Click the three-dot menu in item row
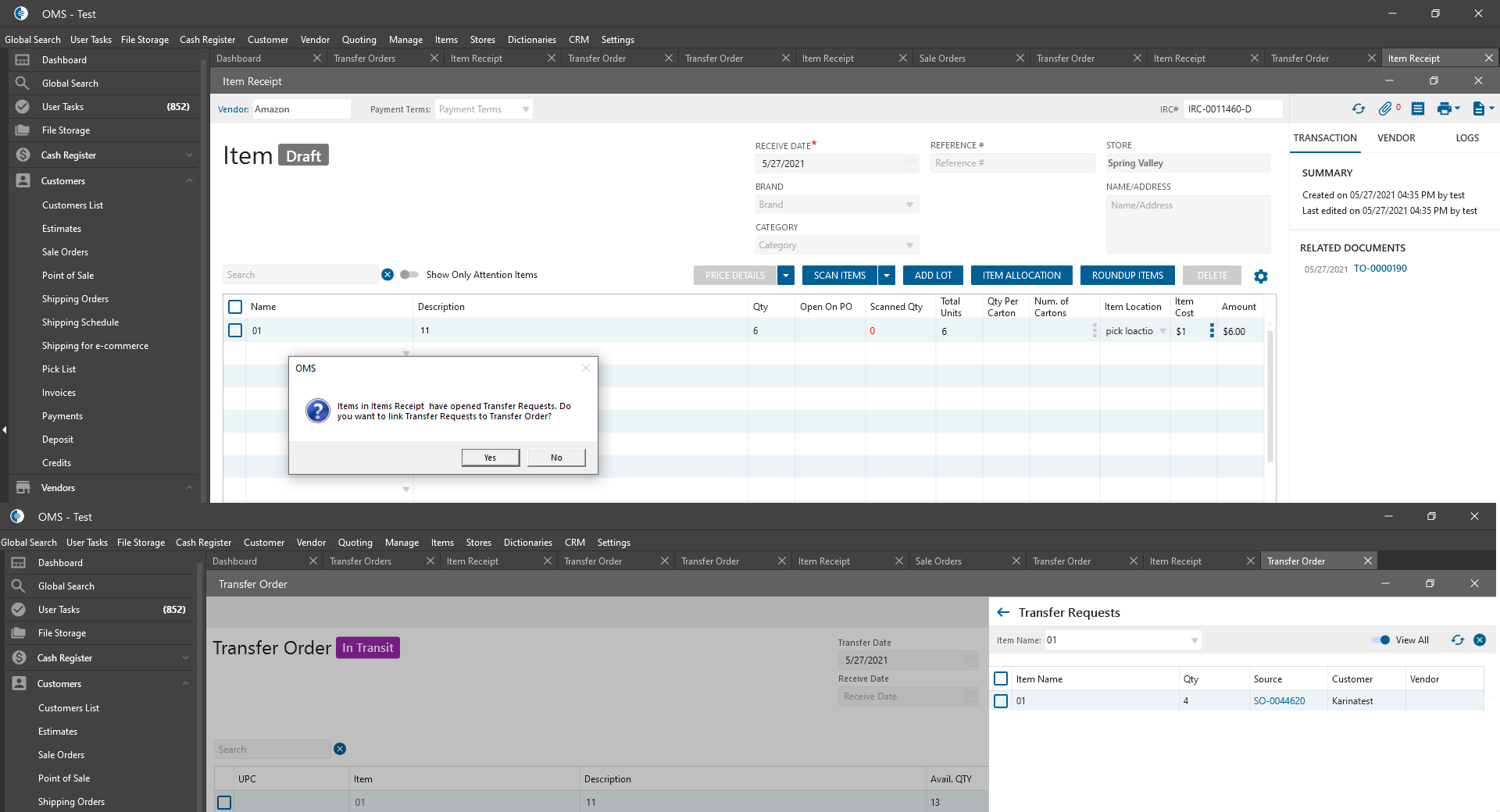This screenshot has width=1500, height=812. tap(1212, 331)
